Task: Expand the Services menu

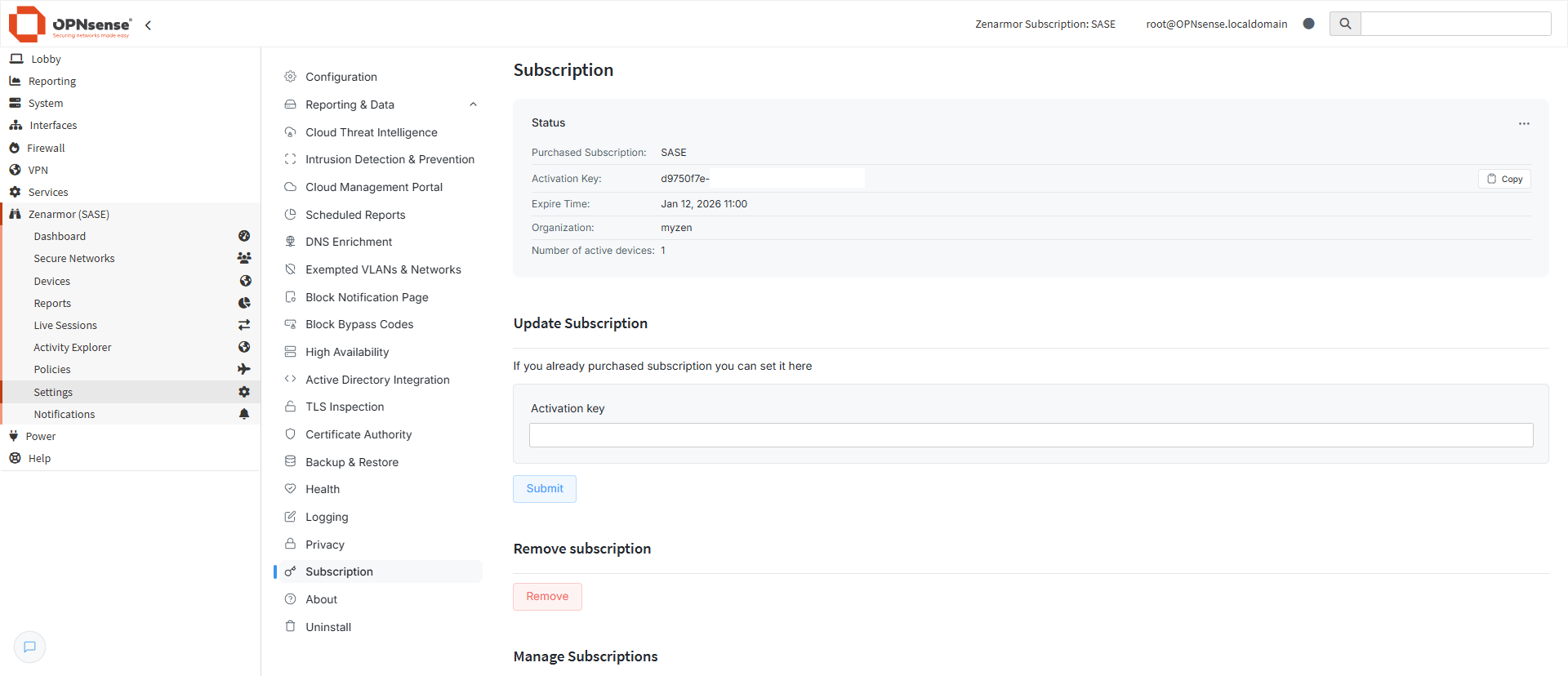Action: 48,192
